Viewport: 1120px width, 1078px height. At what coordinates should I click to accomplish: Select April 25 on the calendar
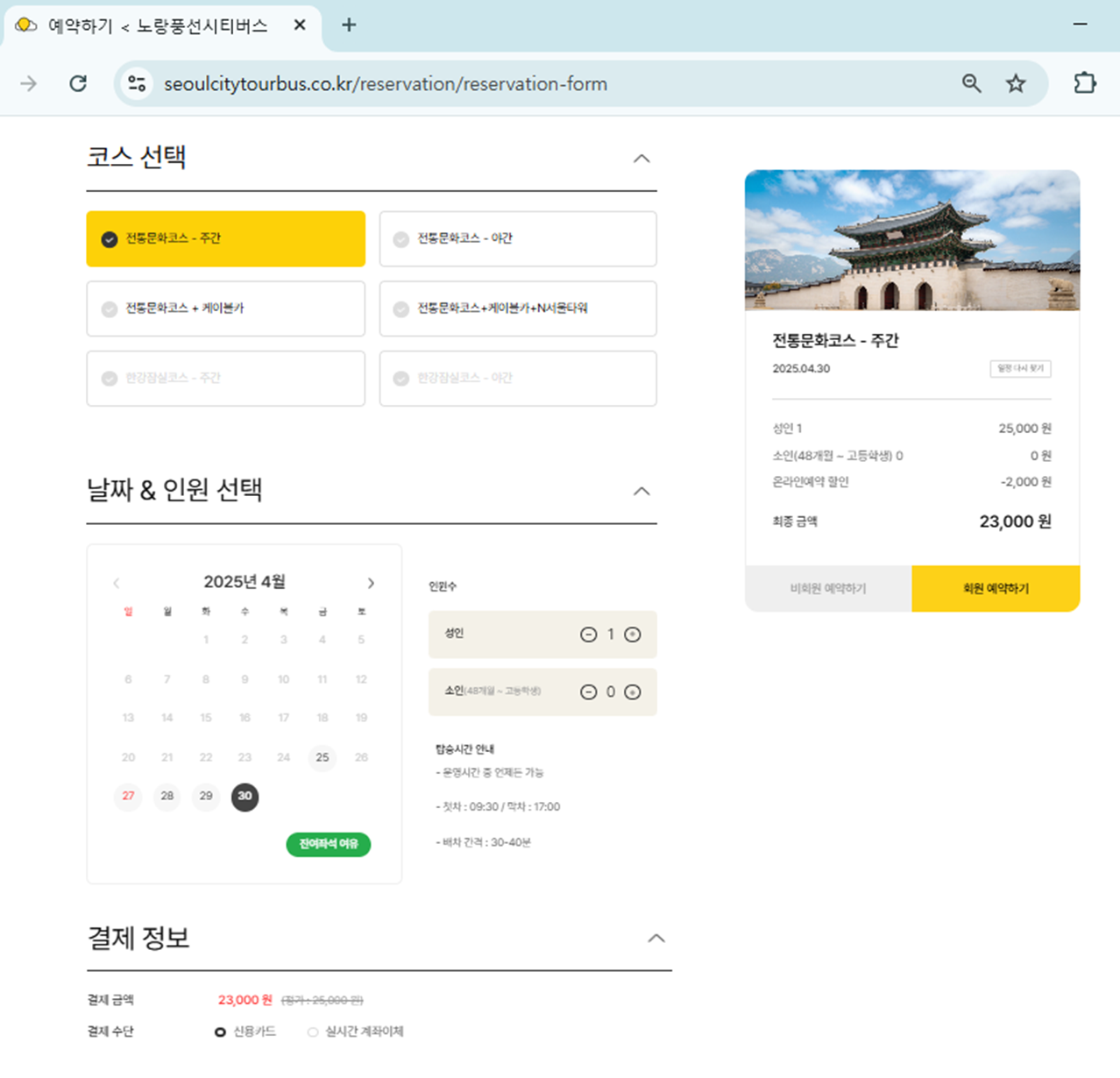pos(322,757)
